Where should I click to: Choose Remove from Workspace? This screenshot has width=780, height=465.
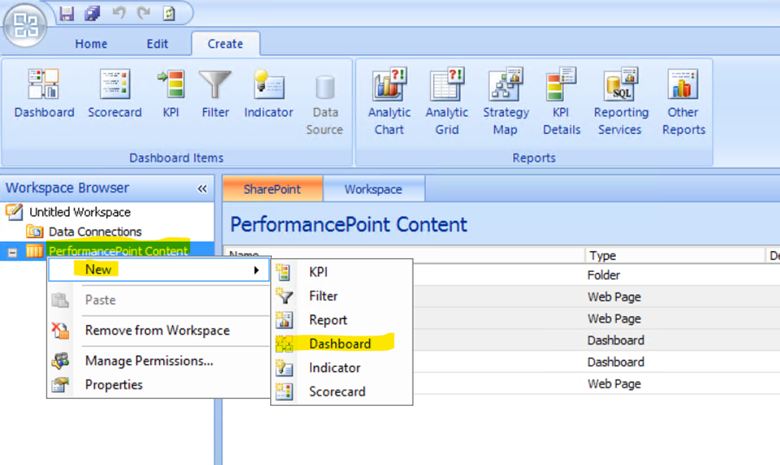point(159,330)
